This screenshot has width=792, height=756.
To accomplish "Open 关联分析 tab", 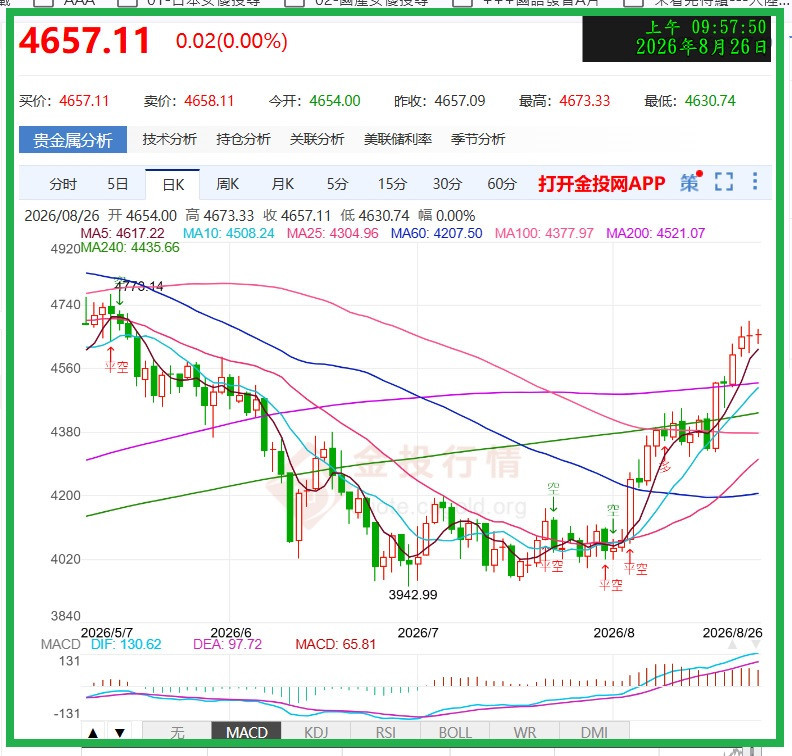I will coord(317,139).
